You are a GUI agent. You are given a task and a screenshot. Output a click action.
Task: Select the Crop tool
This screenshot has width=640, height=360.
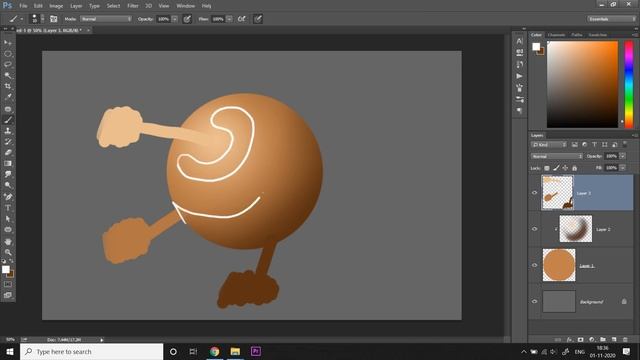8,86
